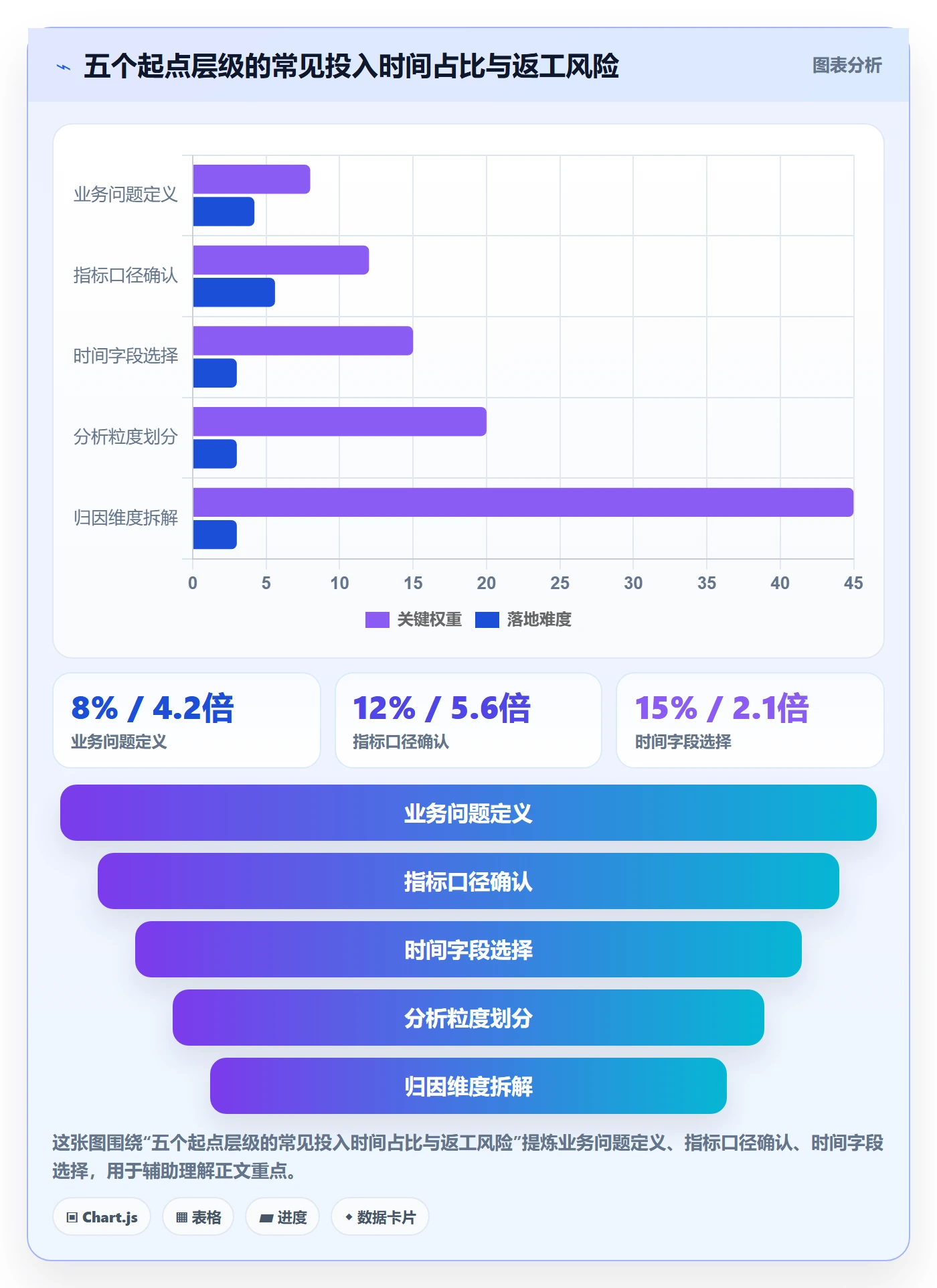Click the 指标口径确认 funnel stage
This screenshot has width=937, height=1288.
[468, 881]
